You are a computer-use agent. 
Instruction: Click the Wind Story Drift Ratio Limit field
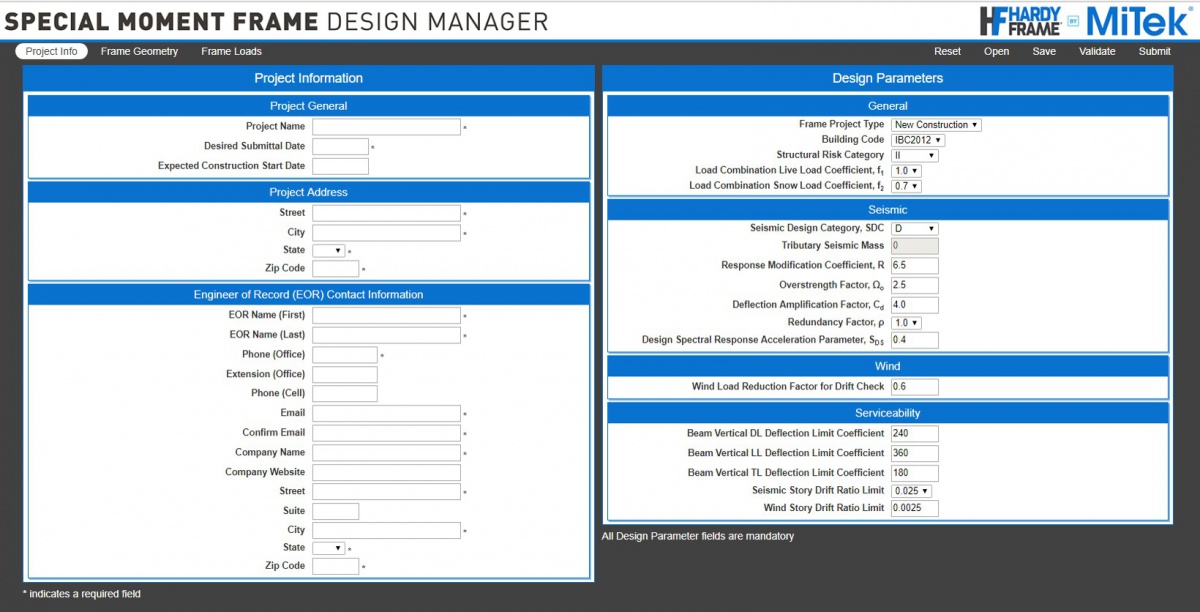pyautogui.click(x=914, y=508)
